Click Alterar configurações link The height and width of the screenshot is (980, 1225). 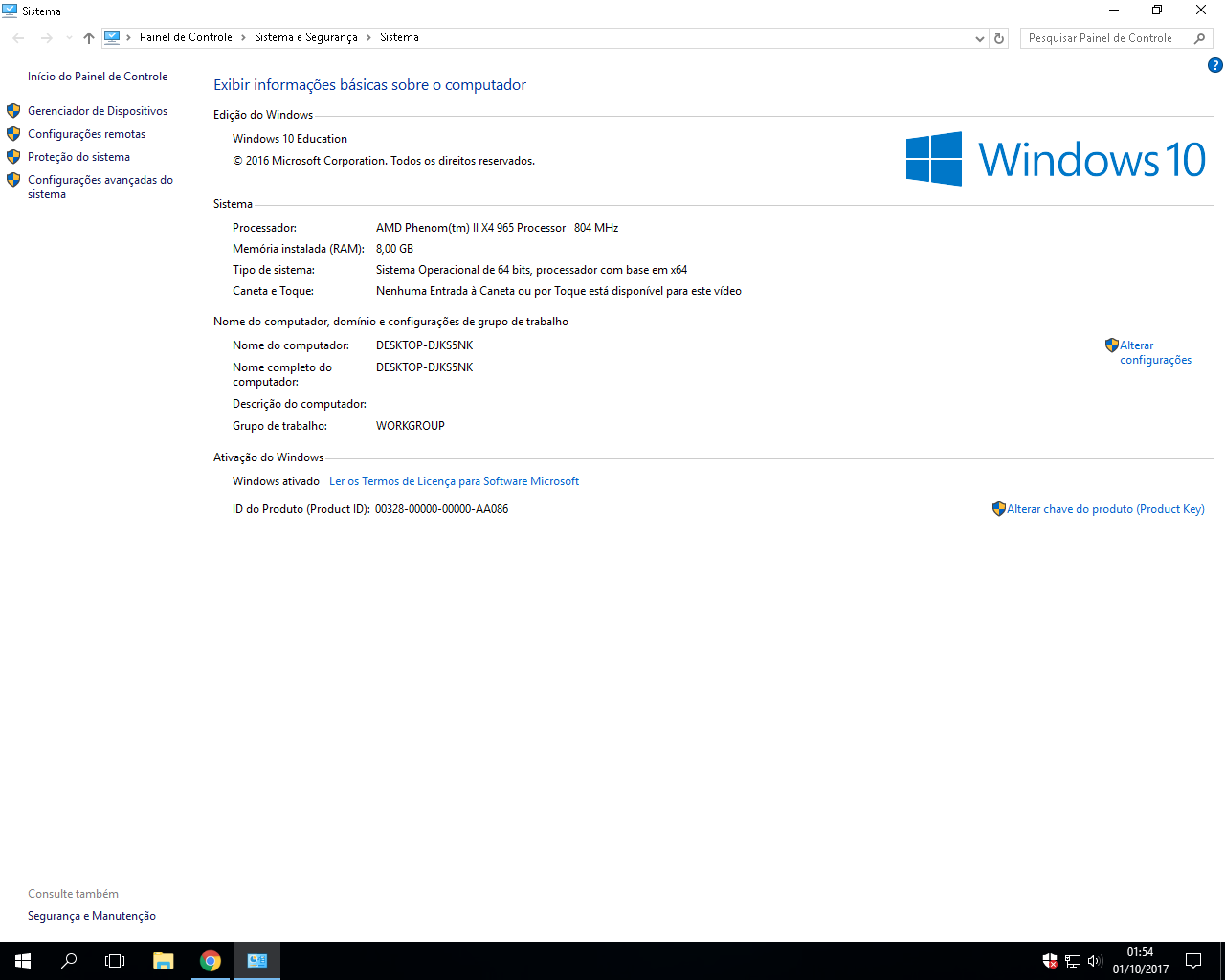point(1155,352)
